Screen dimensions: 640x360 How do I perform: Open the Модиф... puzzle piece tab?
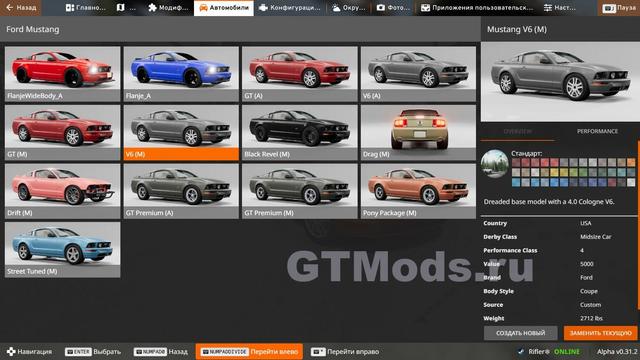(168, 8)
